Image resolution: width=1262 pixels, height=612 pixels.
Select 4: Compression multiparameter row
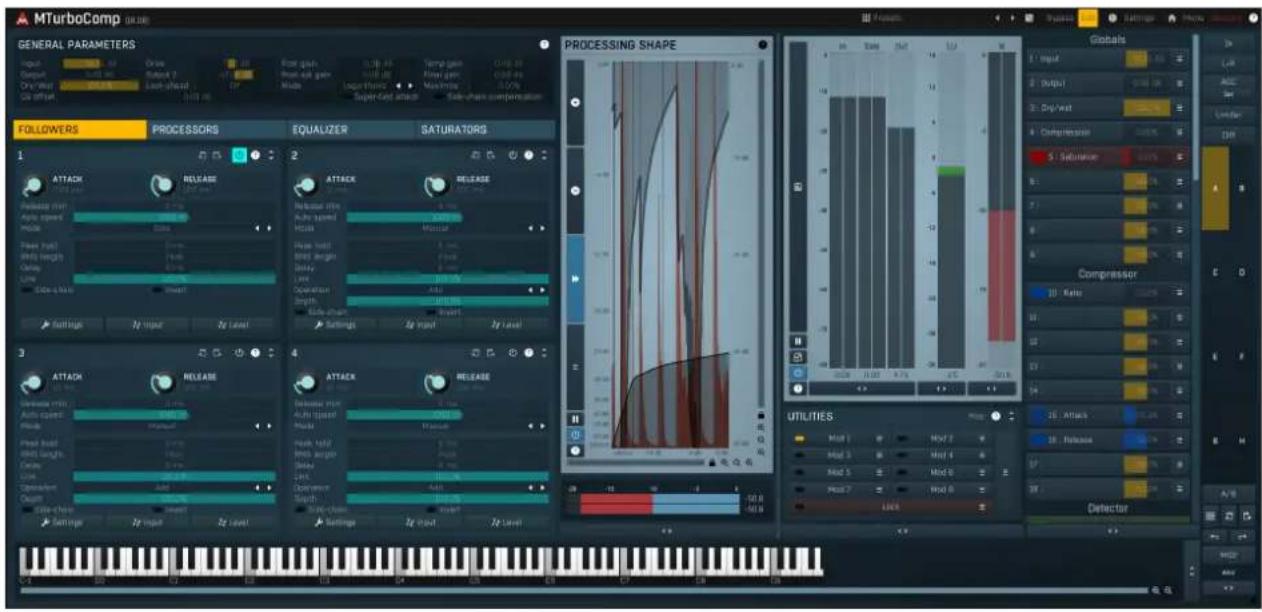1108,132
